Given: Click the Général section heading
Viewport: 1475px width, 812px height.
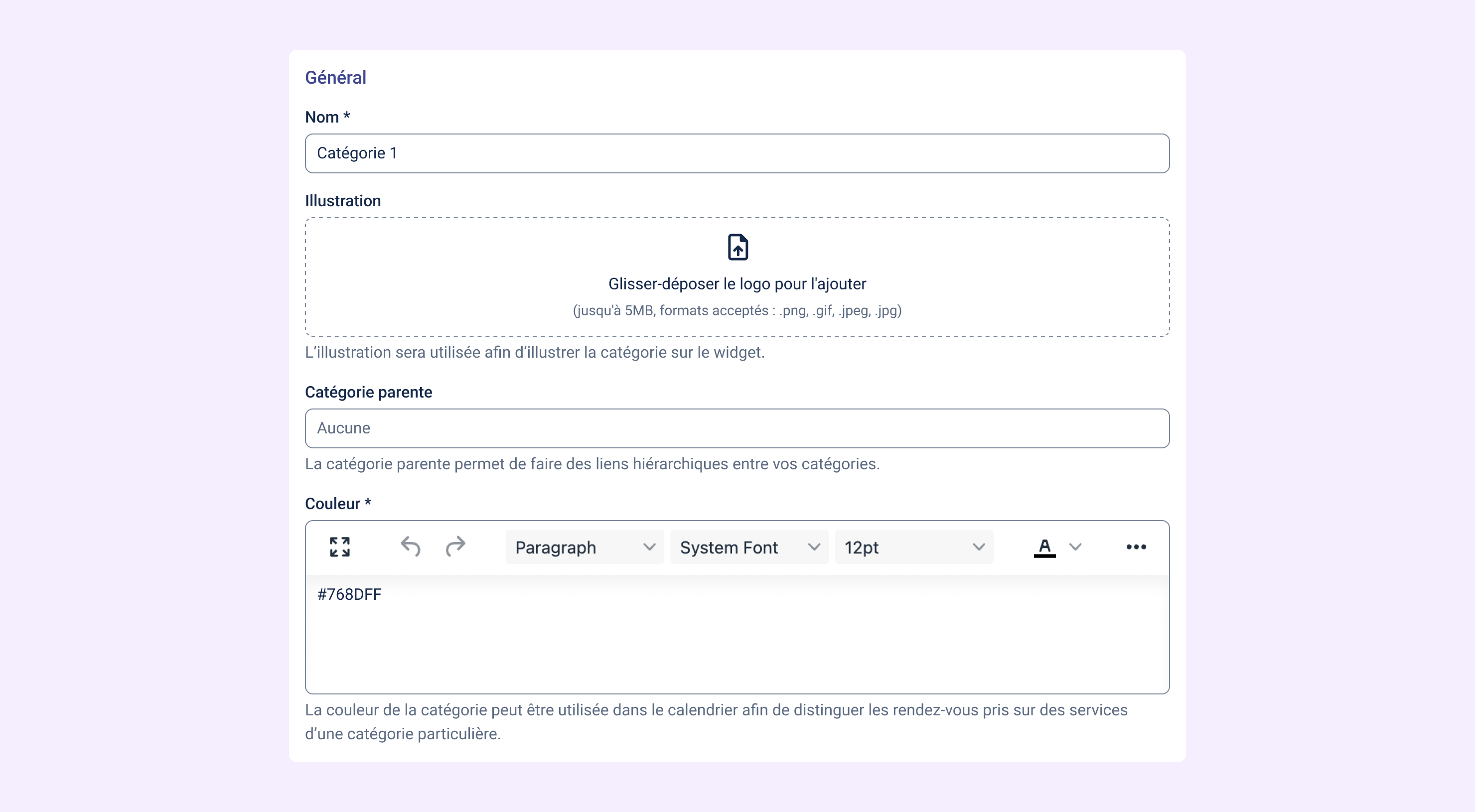Looking at the screenshot, I should [x=335, y=77].
